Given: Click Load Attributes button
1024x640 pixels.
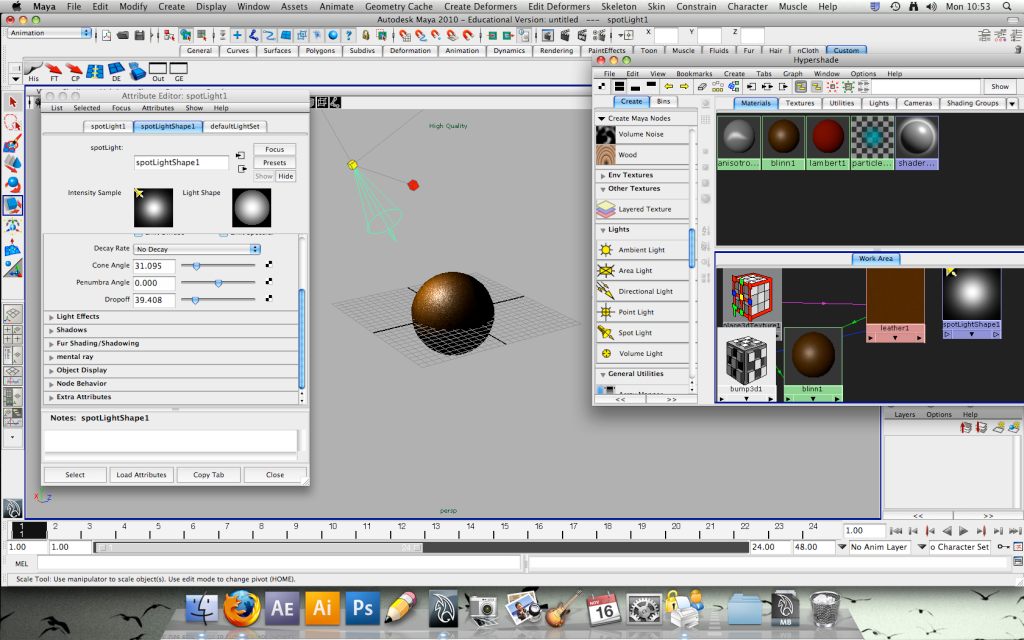Looking at the screenshot, I should coord(142,475).
